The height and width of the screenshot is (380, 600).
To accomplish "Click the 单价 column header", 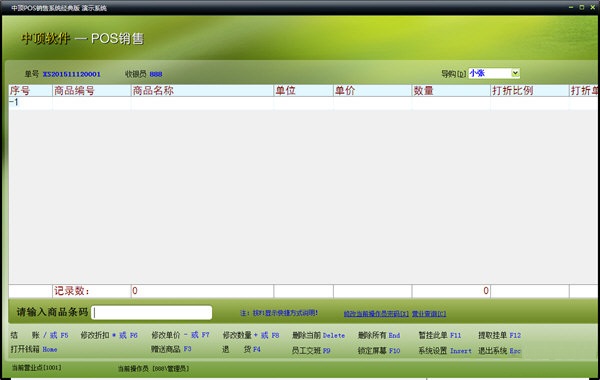I will (373, 91).
